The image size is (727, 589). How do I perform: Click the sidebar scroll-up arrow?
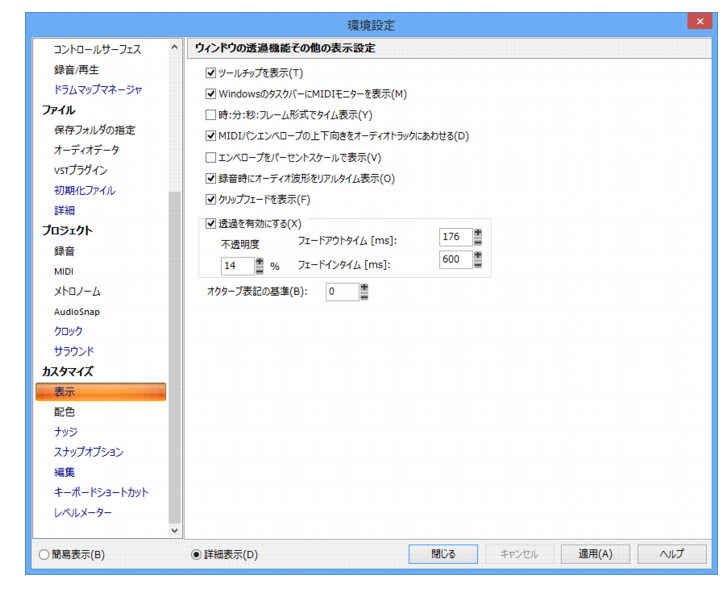coord(174,47)
